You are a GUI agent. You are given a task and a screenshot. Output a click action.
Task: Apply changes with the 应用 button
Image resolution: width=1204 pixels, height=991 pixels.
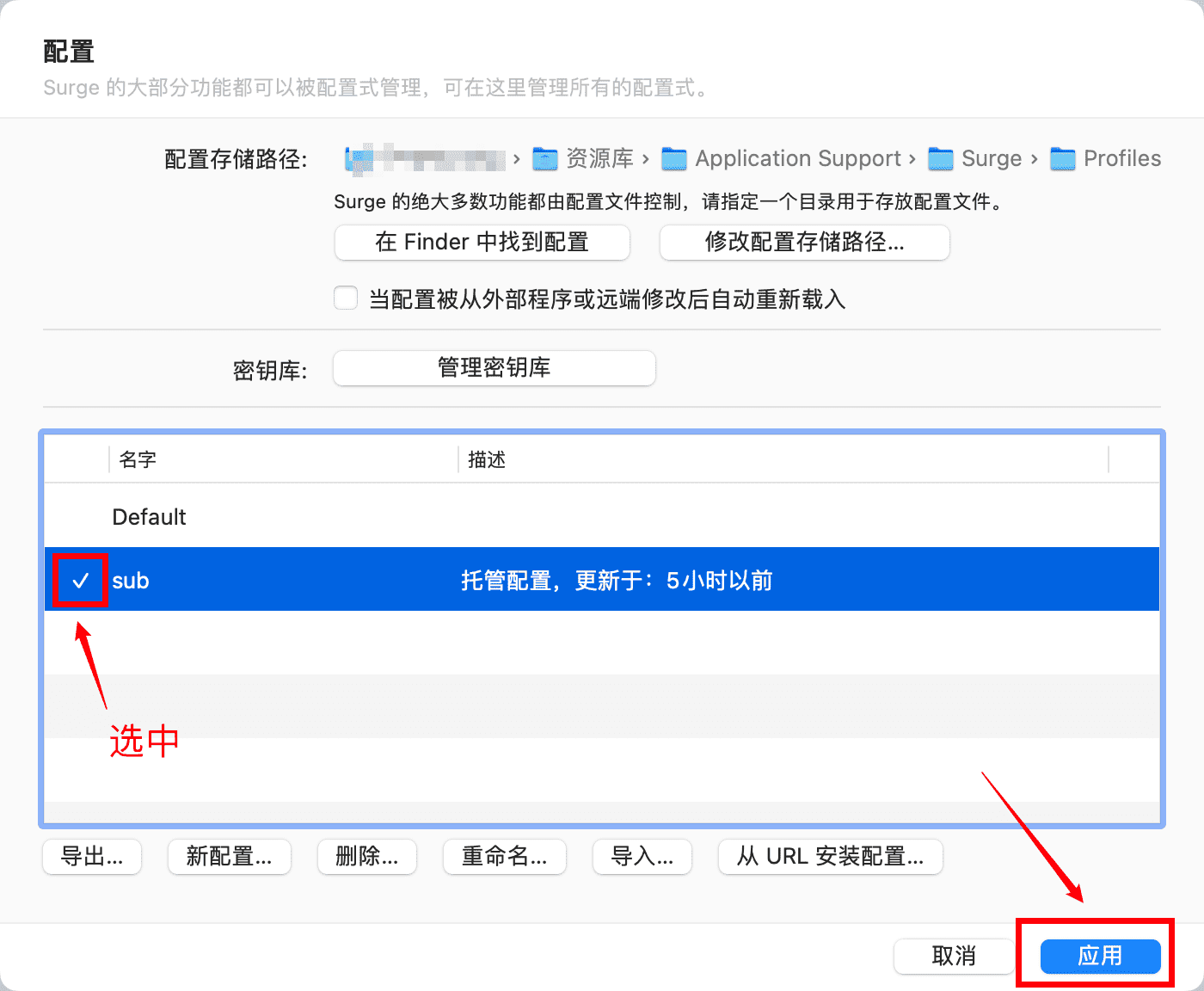pyautogui.click(x=1101, y=957)
